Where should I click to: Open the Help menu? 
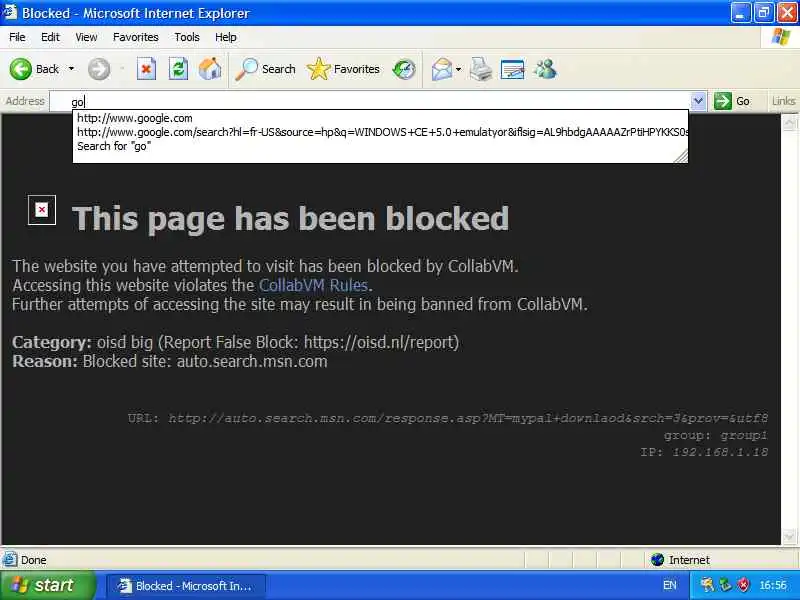coord(226,37)
